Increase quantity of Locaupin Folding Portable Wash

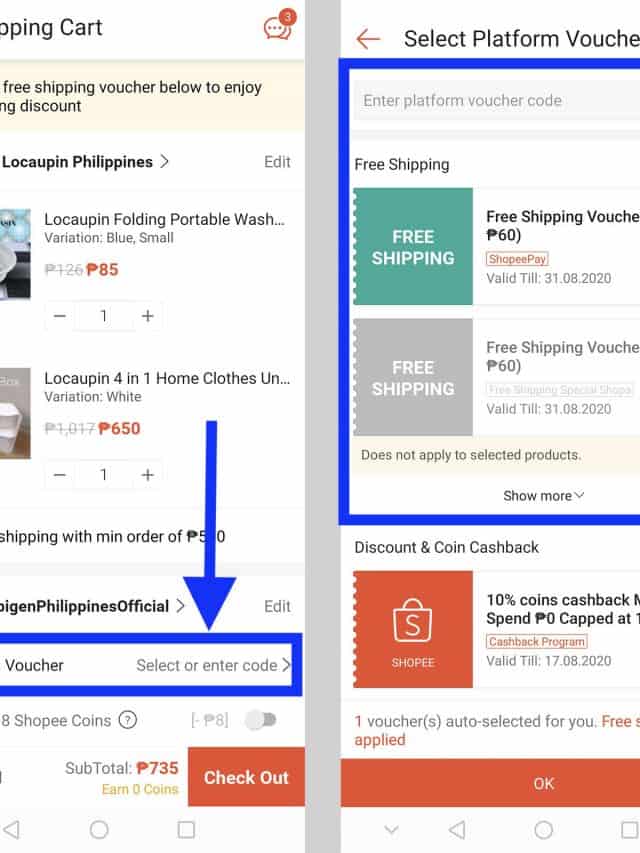click(x=147, y=316)
